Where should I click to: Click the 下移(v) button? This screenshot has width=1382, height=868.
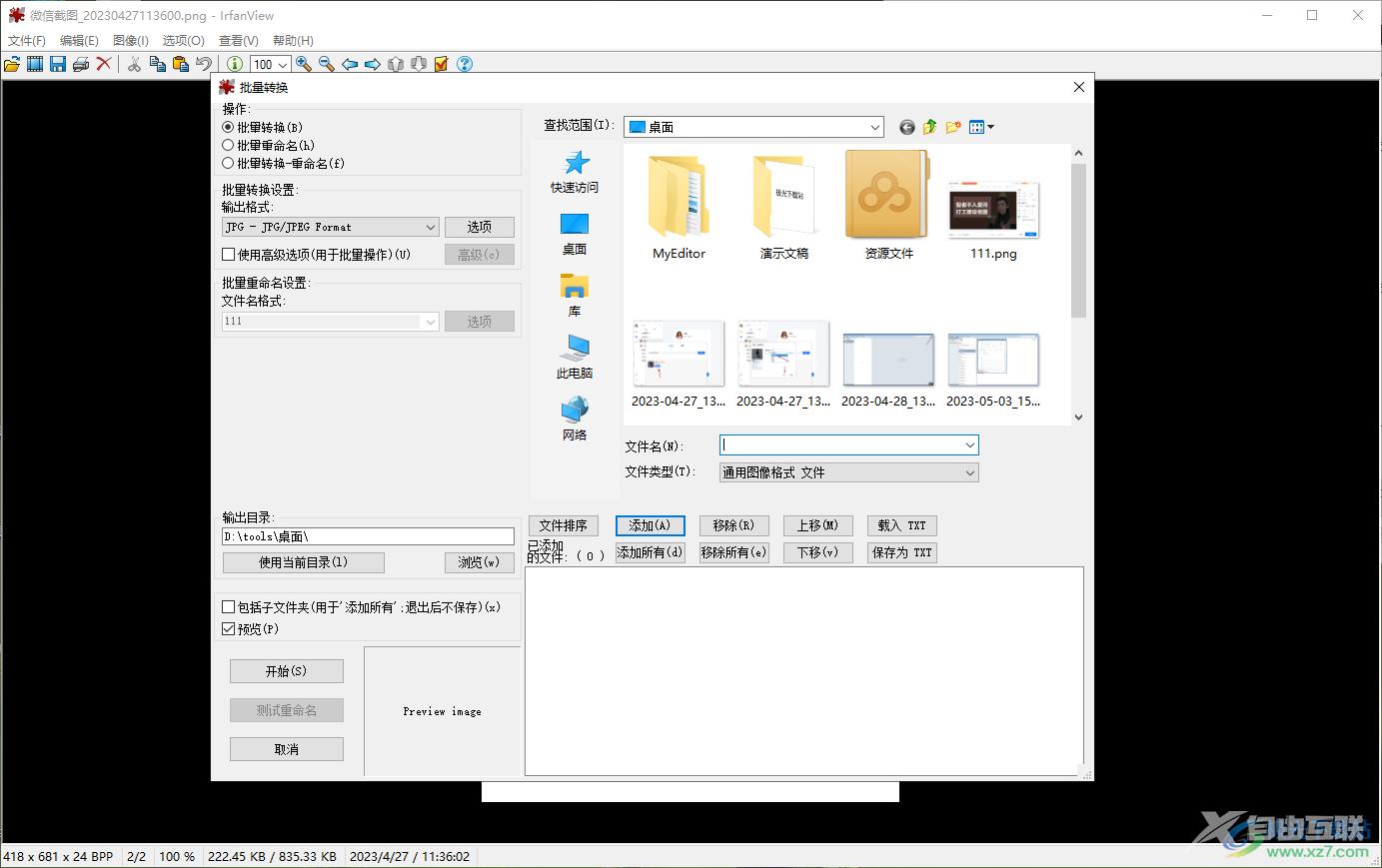point(818,552)
